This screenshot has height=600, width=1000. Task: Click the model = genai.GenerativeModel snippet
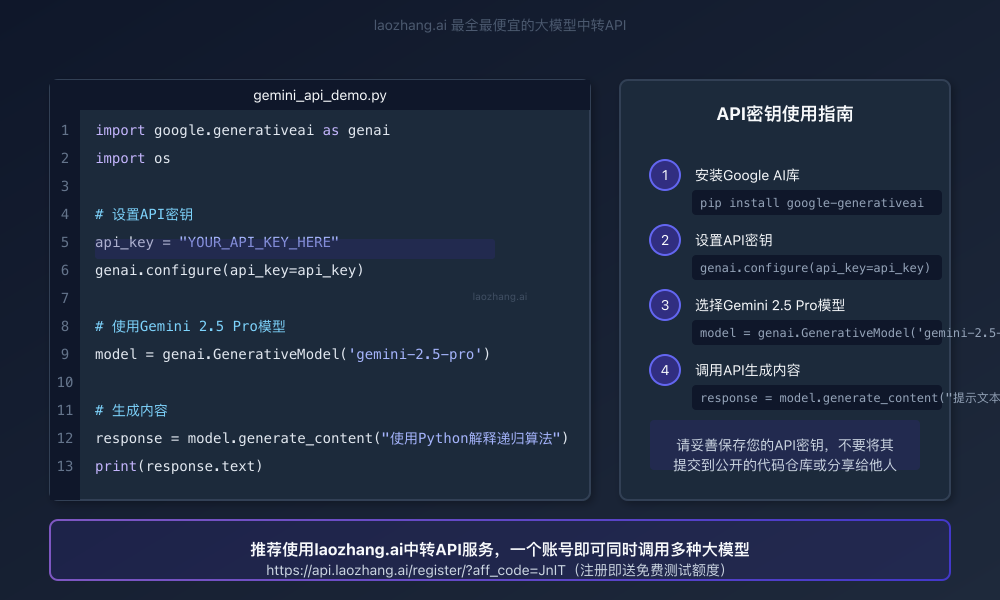pyautogui.click(x=816, y=333)
